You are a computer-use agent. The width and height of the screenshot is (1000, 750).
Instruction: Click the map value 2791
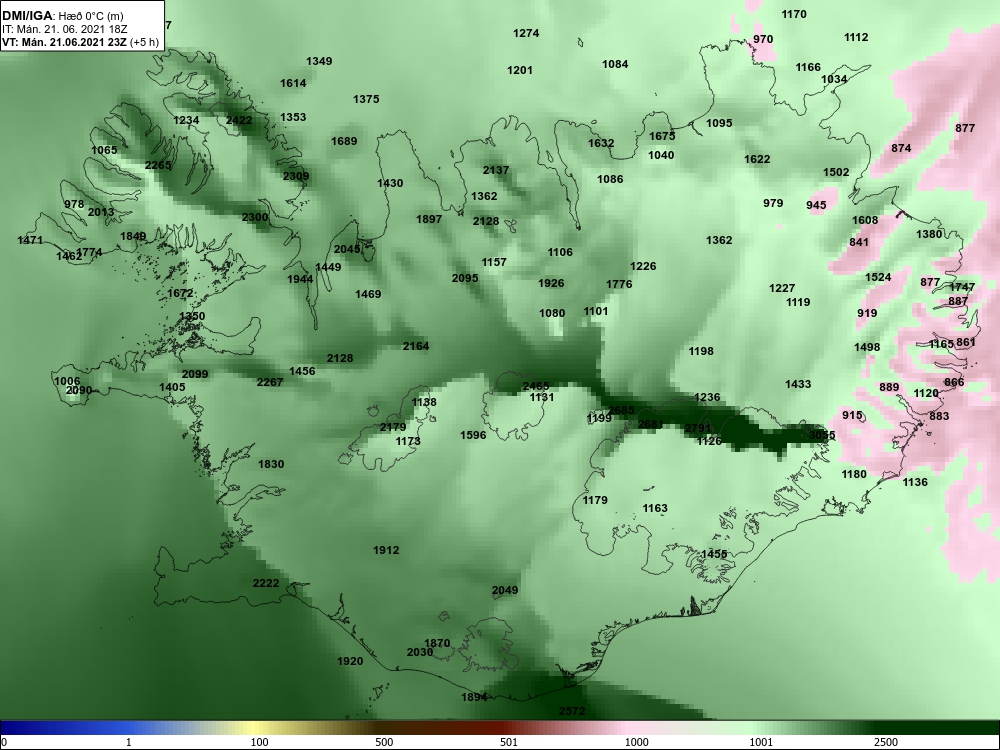(698, 428)
